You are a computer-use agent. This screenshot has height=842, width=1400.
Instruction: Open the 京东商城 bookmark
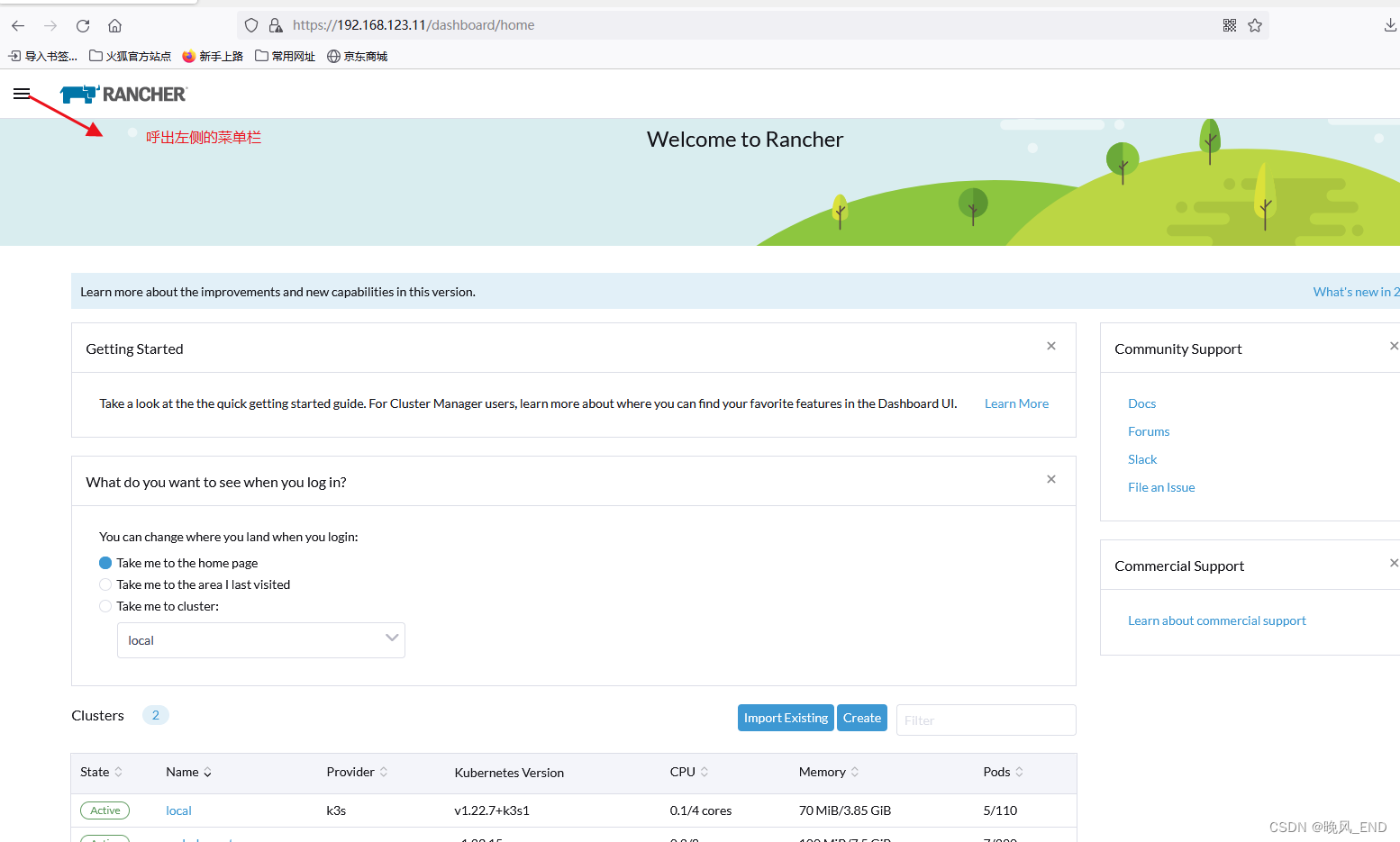(x=357, y=56)
